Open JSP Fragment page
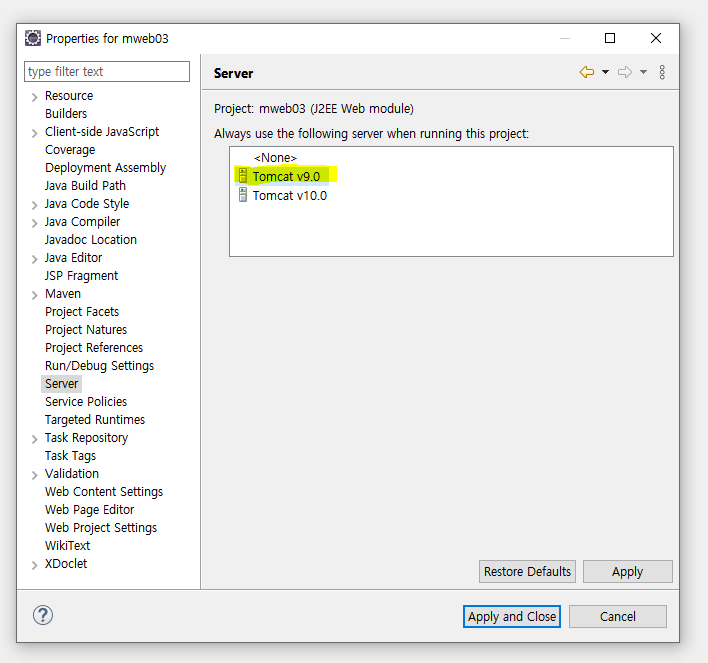 pyautogui.click(x=81, y=276)
